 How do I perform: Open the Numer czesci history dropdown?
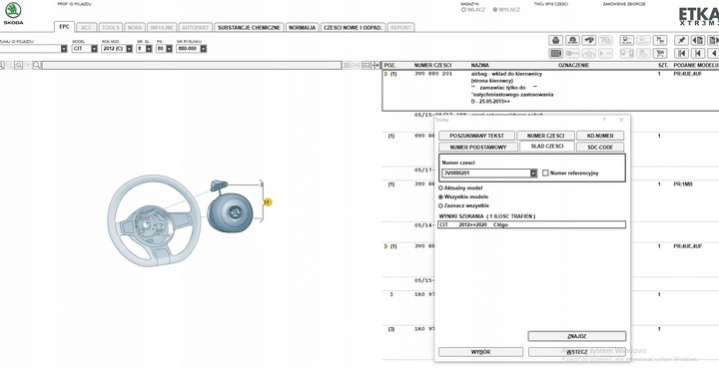(x=533, y=173)
